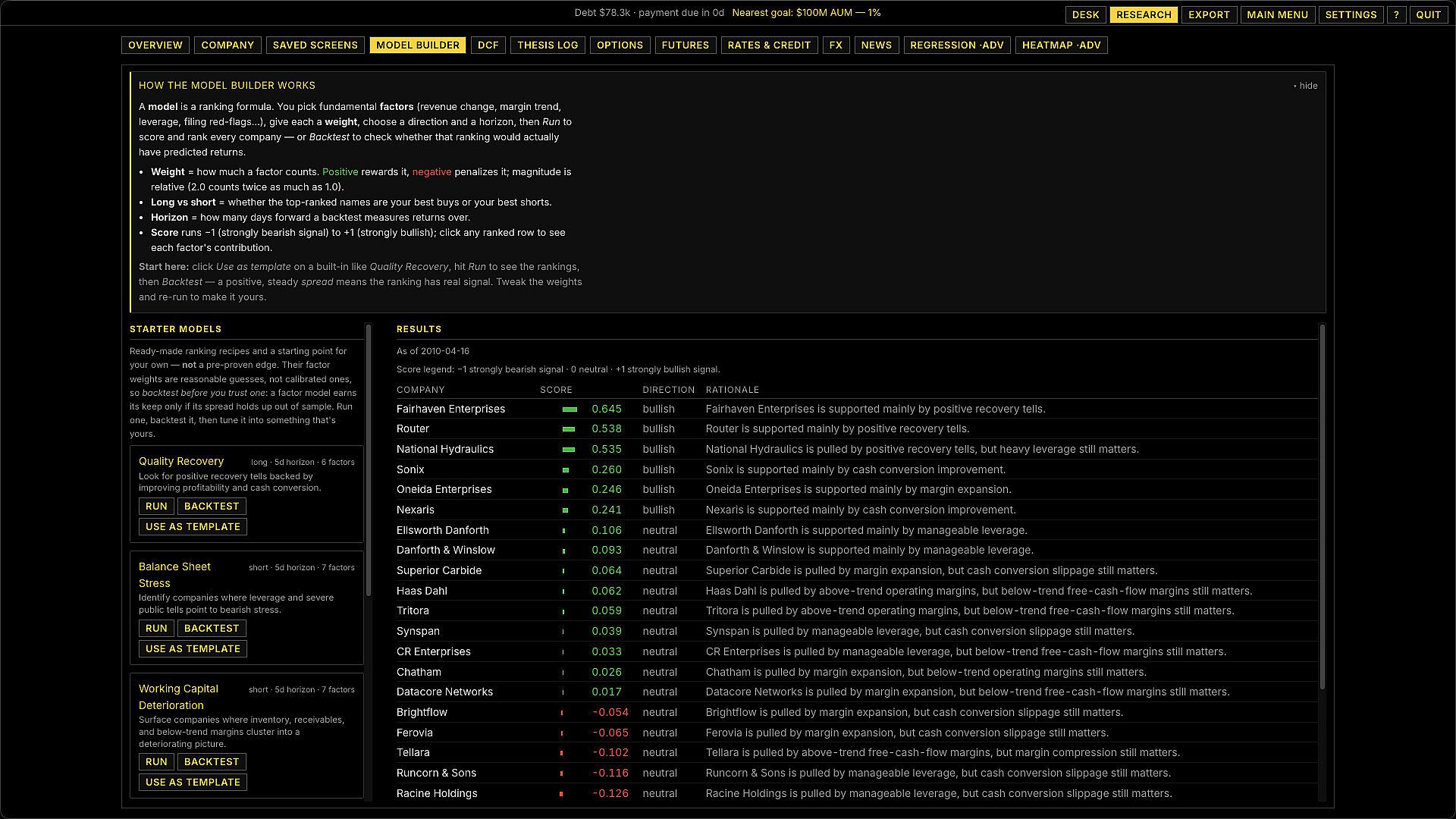This screenshot has height=819, width=1456.
Task: Click the Haas Dahl row
Action: click(857, 591)
